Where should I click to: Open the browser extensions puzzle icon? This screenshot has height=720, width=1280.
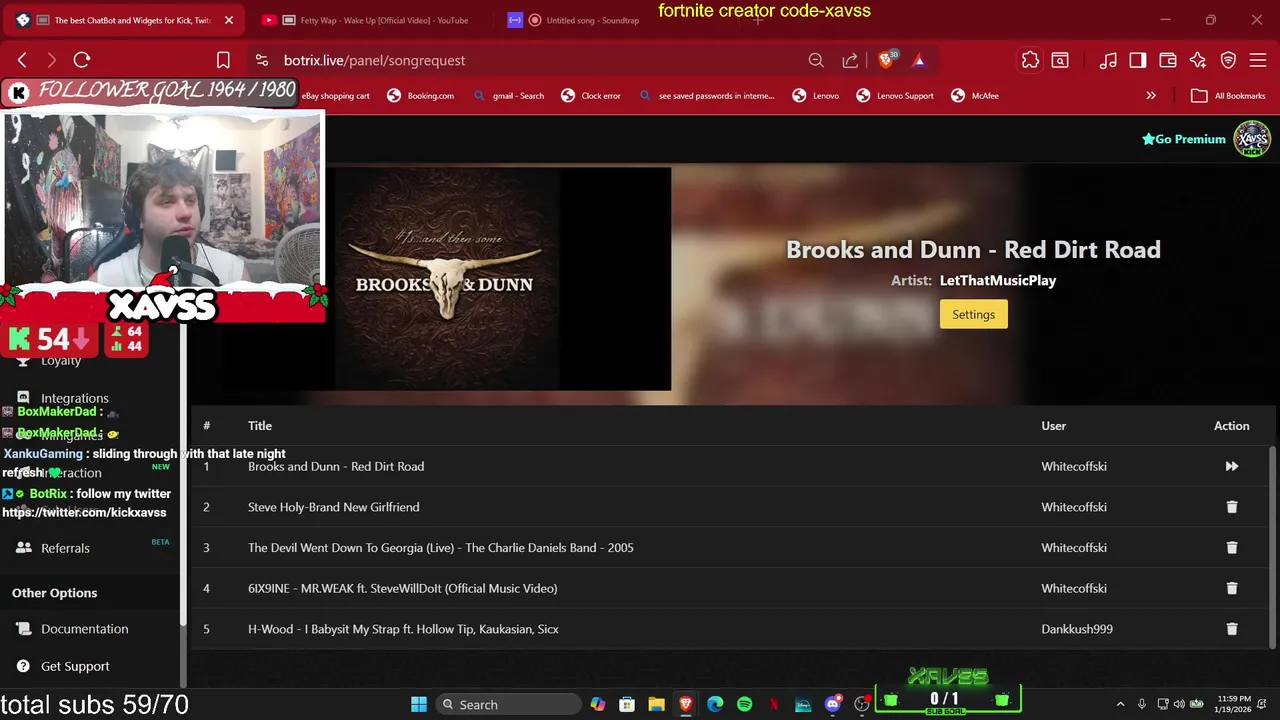[x=1030, y=60]
